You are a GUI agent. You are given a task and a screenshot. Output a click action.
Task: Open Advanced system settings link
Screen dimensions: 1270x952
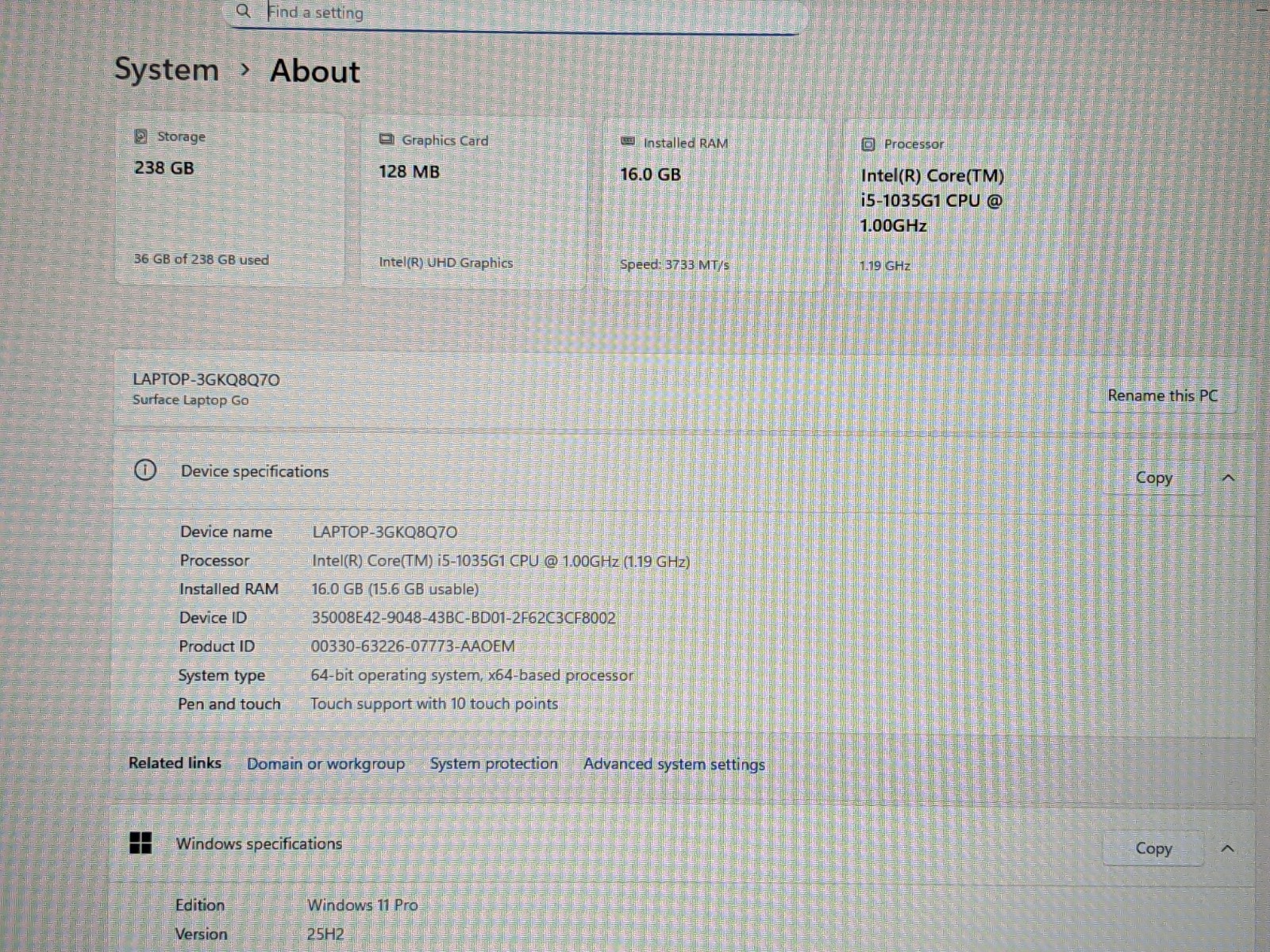(674, 765)
